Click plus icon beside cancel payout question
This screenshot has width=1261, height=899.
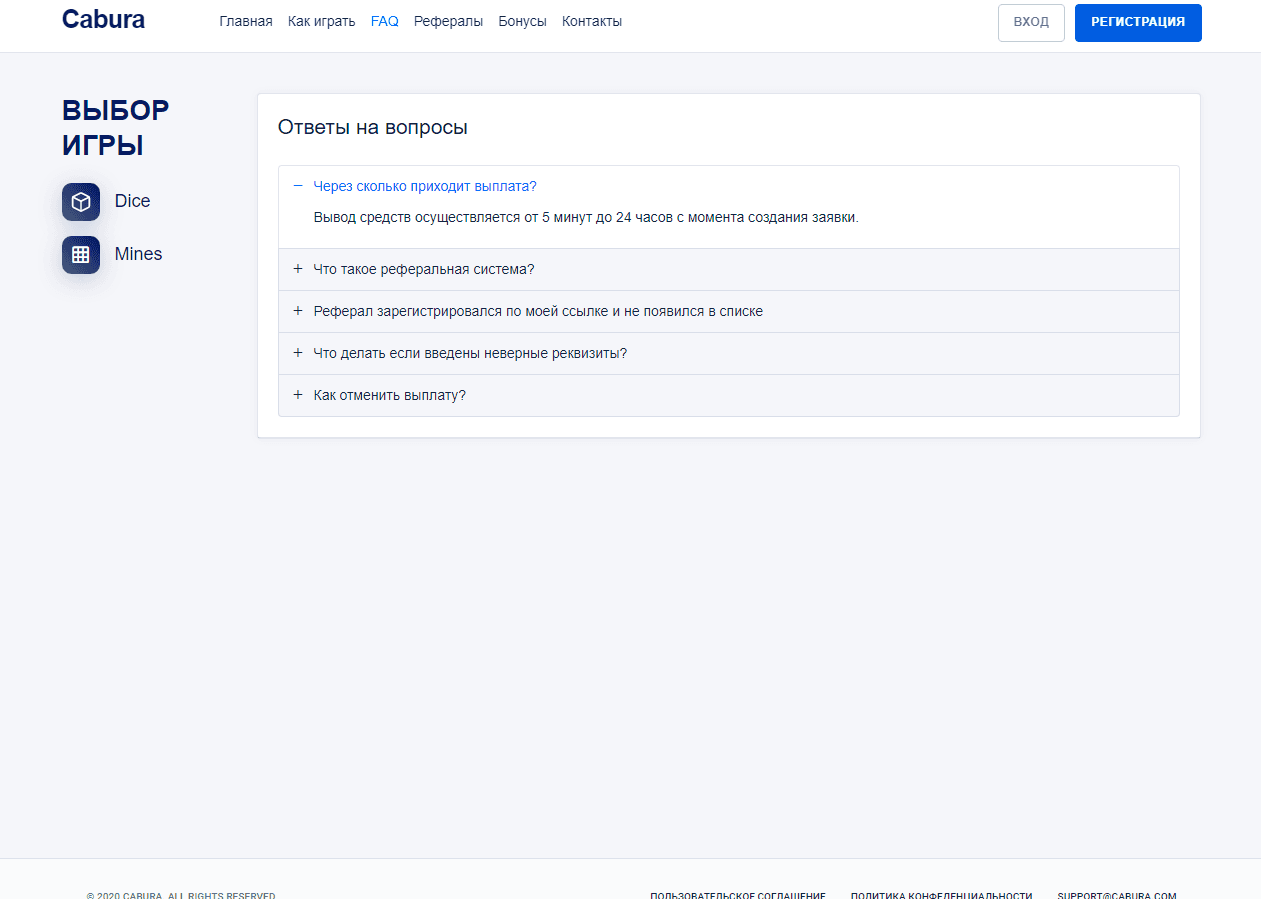coord(298,395)
